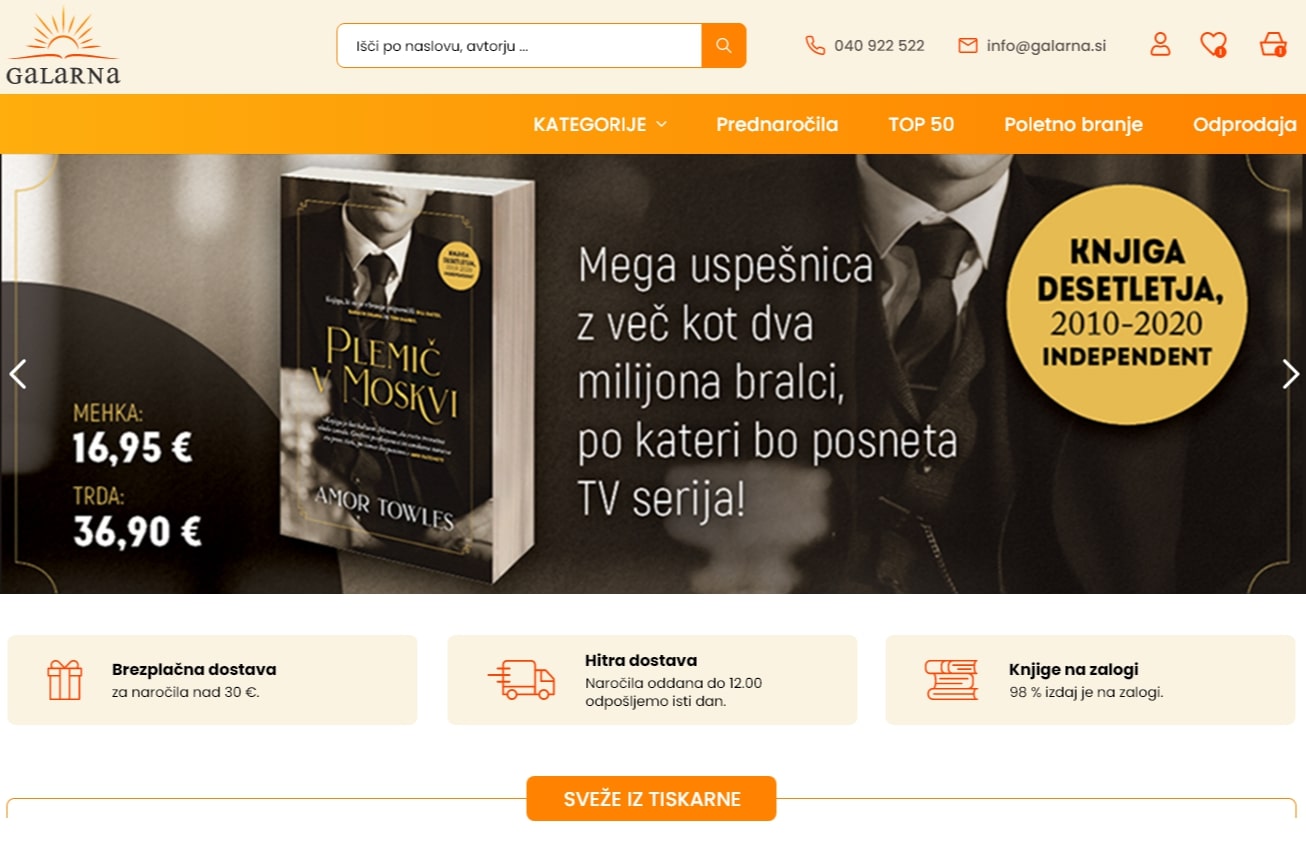Open the Poletno branje section

(x=1073, y=125)
